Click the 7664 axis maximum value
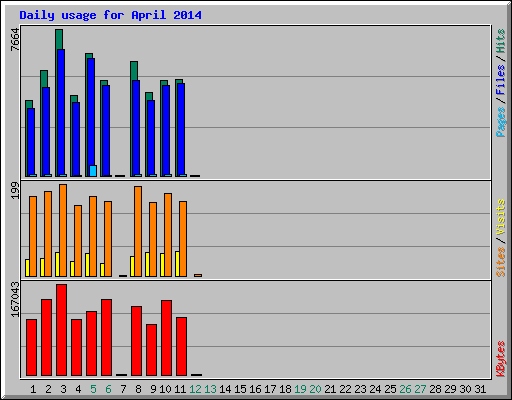 pyautogui.click(x=15, y=40)
